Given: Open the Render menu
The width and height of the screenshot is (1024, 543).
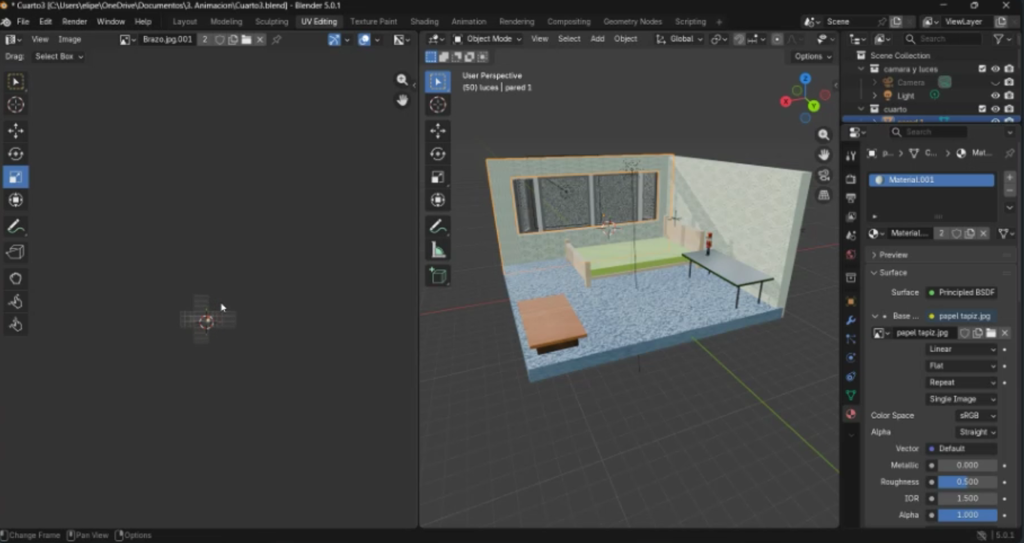Looking at the screenshot, I should coord(74,21).
